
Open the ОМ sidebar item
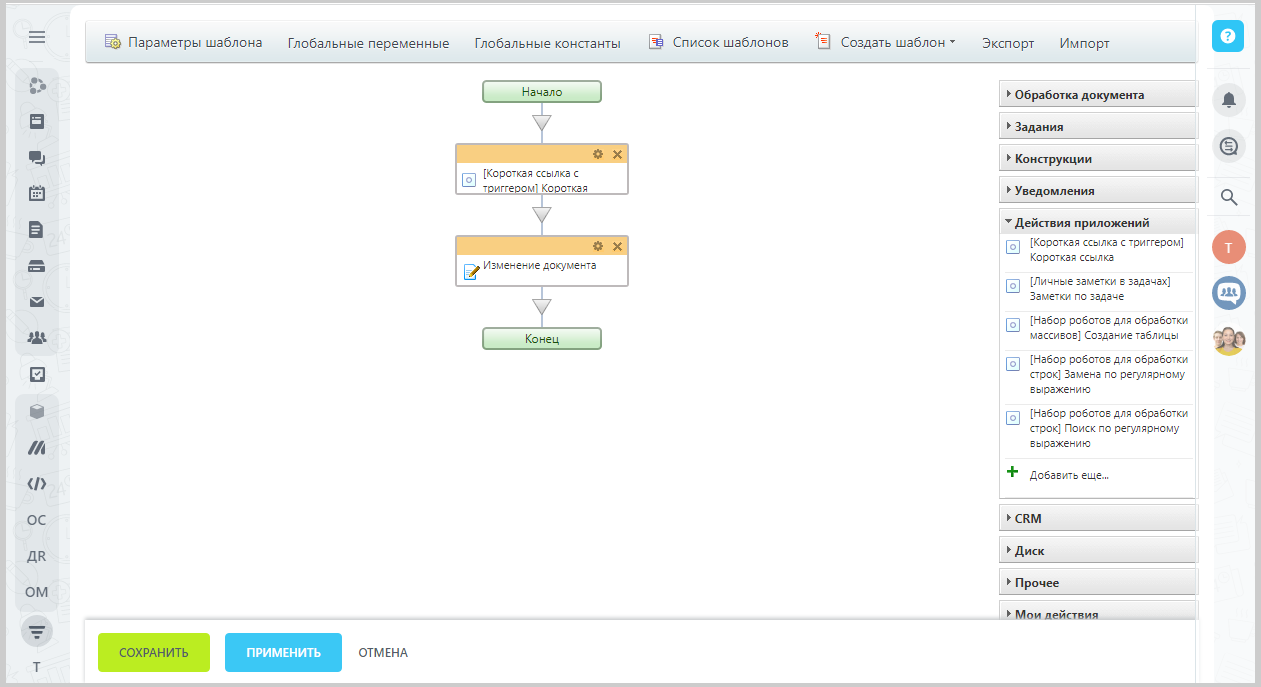(37, 592)
